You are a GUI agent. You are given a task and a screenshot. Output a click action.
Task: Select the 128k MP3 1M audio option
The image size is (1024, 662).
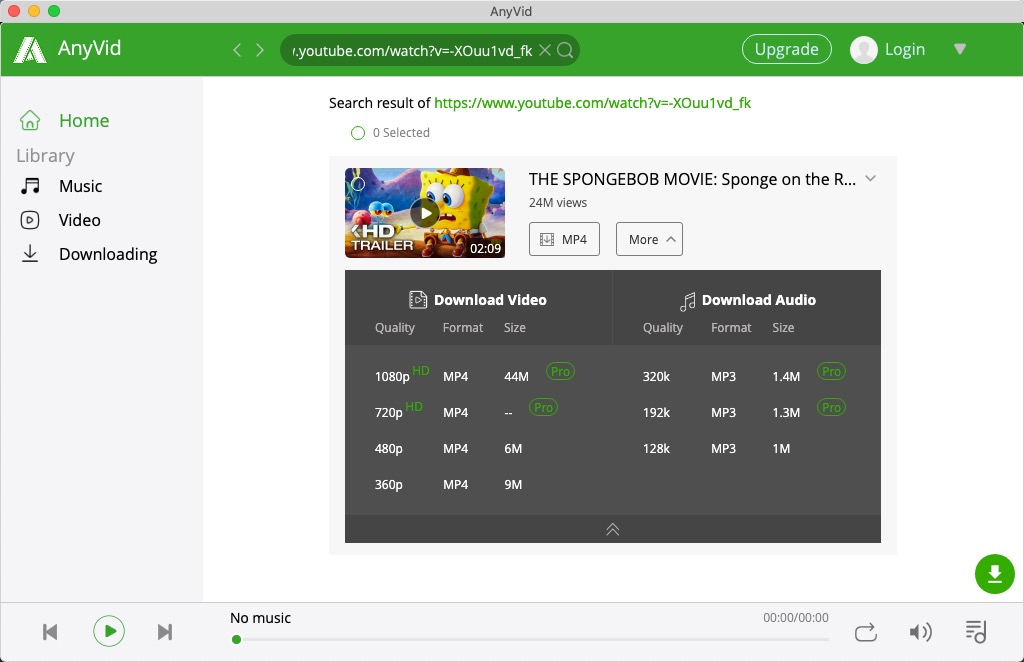716,449
